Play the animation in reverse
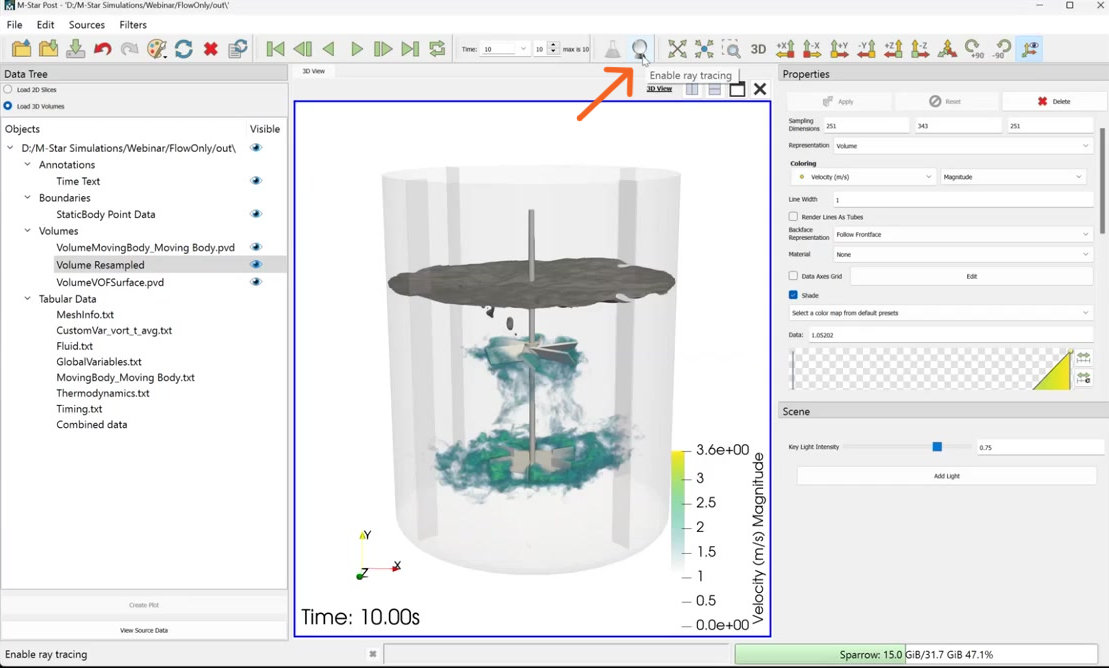1109x668 pixels. coord(329,49)
